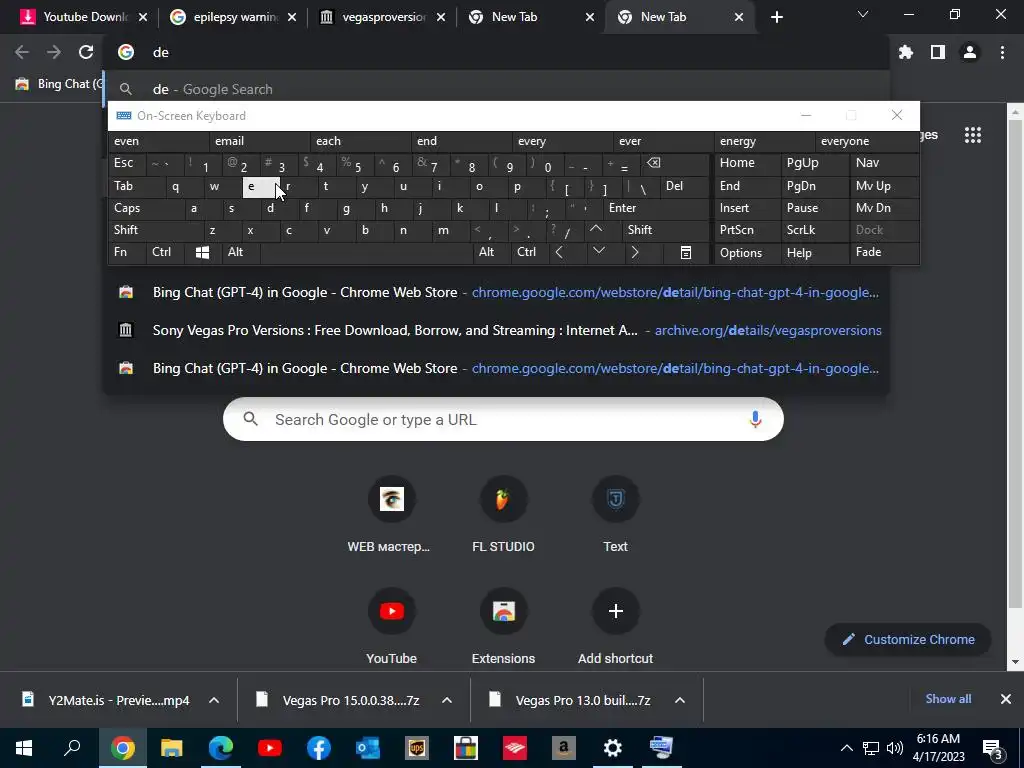Select the 'every' word suggestion

coord(562,141)
